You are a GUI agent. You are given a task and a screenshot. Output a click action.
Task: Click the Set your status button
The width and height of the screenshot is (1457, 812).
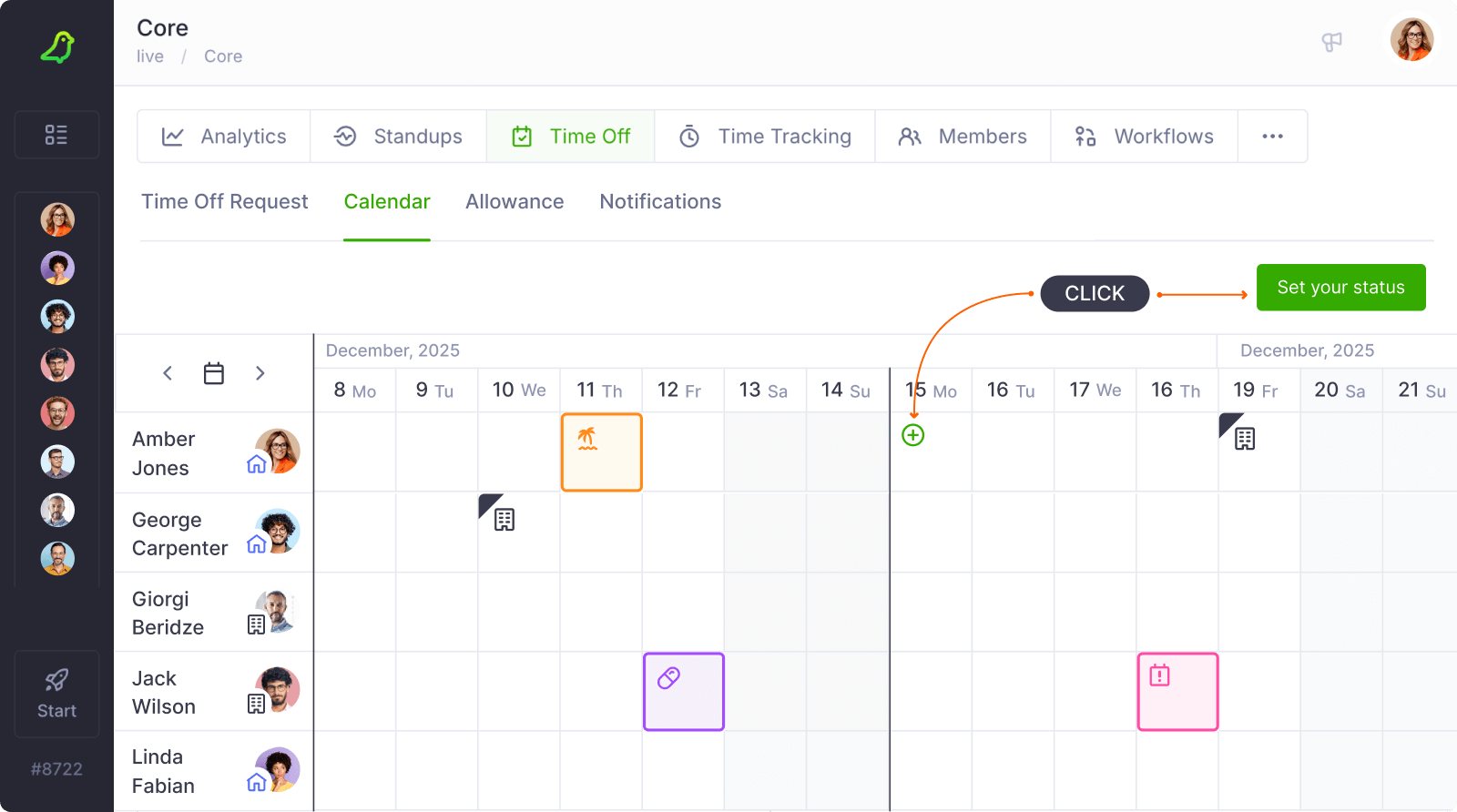tap(1340, 288)
